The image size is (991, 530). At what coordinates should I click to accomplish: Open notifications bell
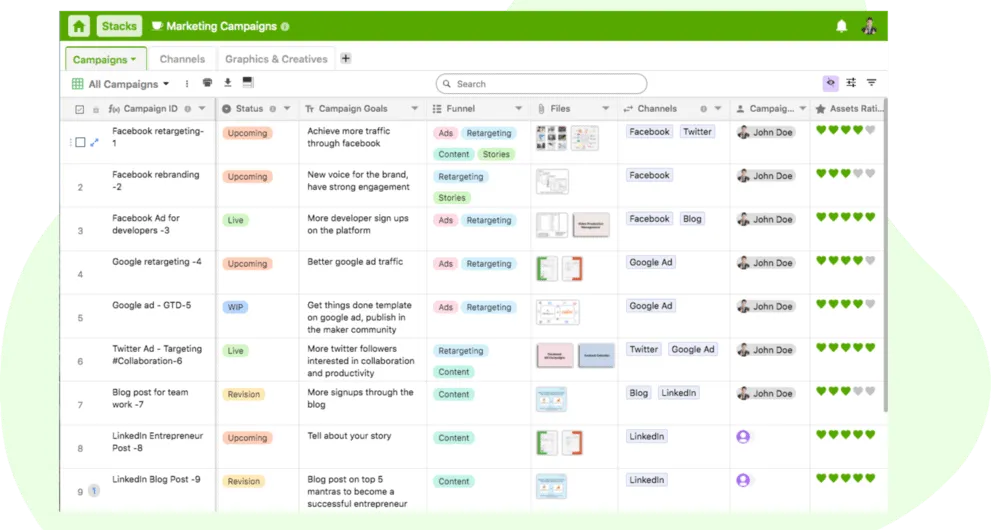click(841, 26)
